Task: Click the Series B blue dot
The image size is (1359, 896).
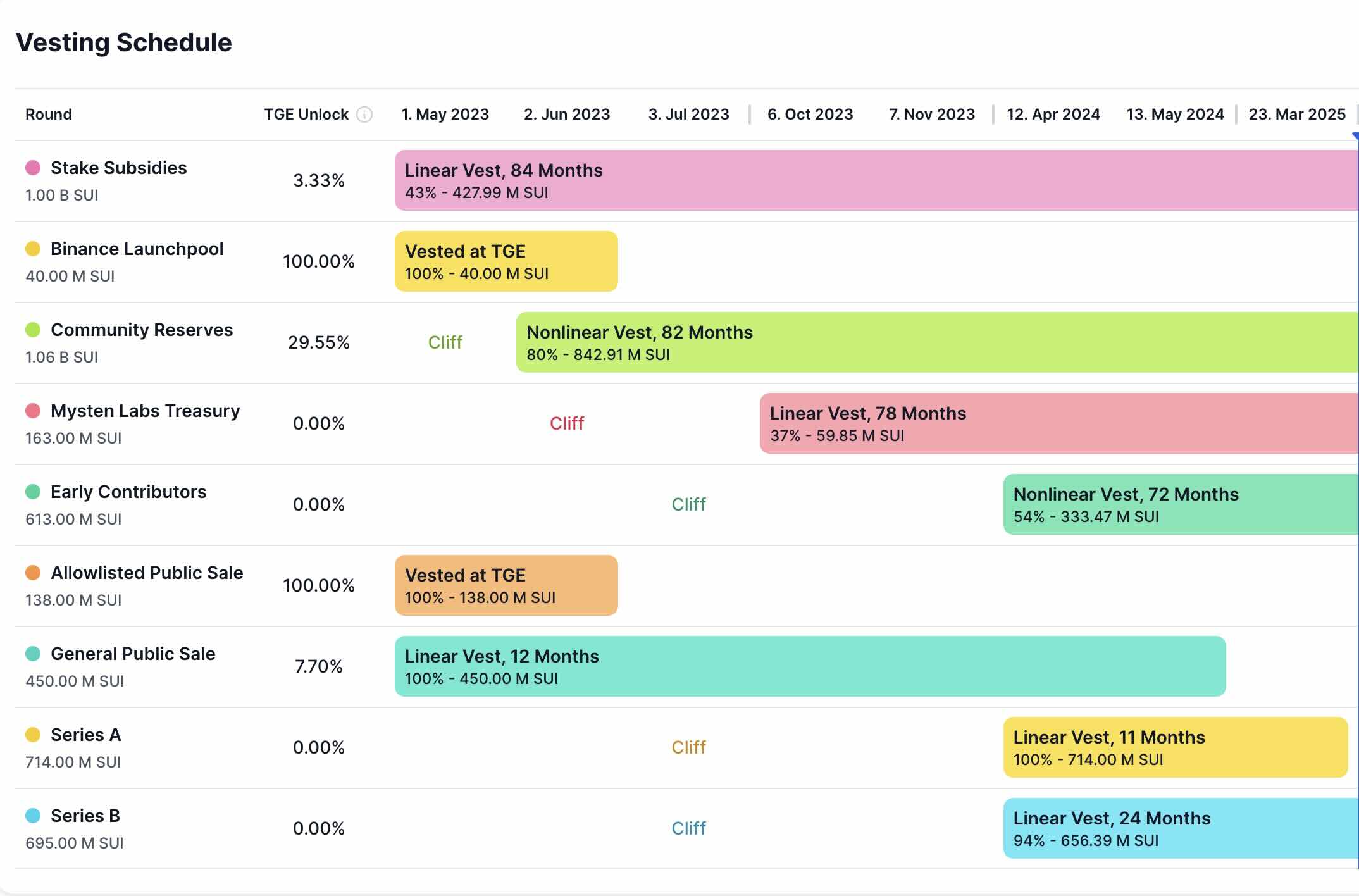Action: pyautogui.click(x=33, y=816)
